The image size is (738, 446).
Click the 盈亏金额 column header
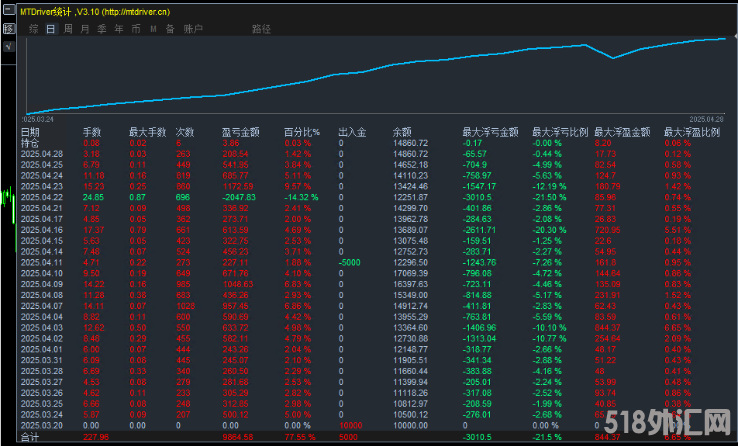coord(240,132)
